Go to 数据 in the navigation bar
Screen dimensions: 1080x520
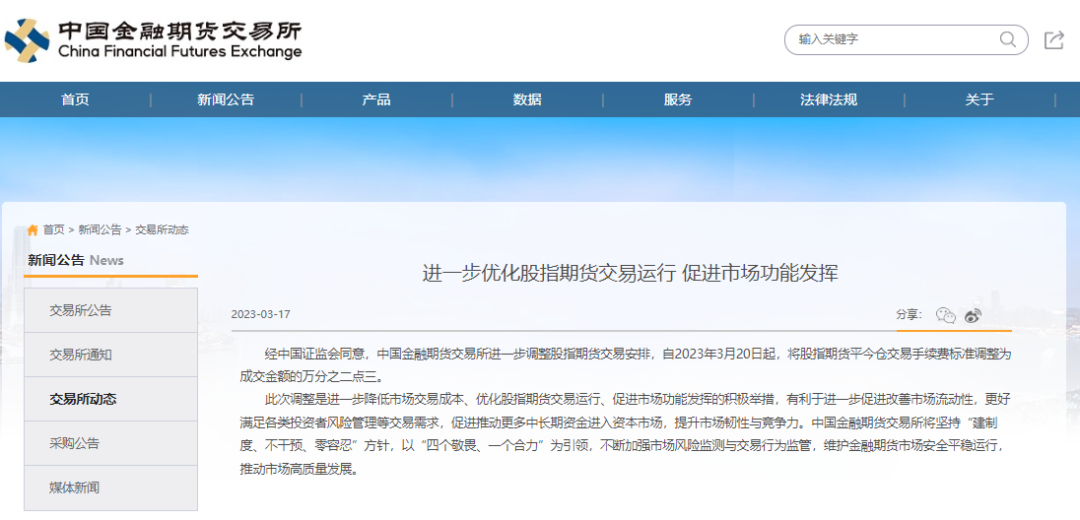(x=527, y=100)
